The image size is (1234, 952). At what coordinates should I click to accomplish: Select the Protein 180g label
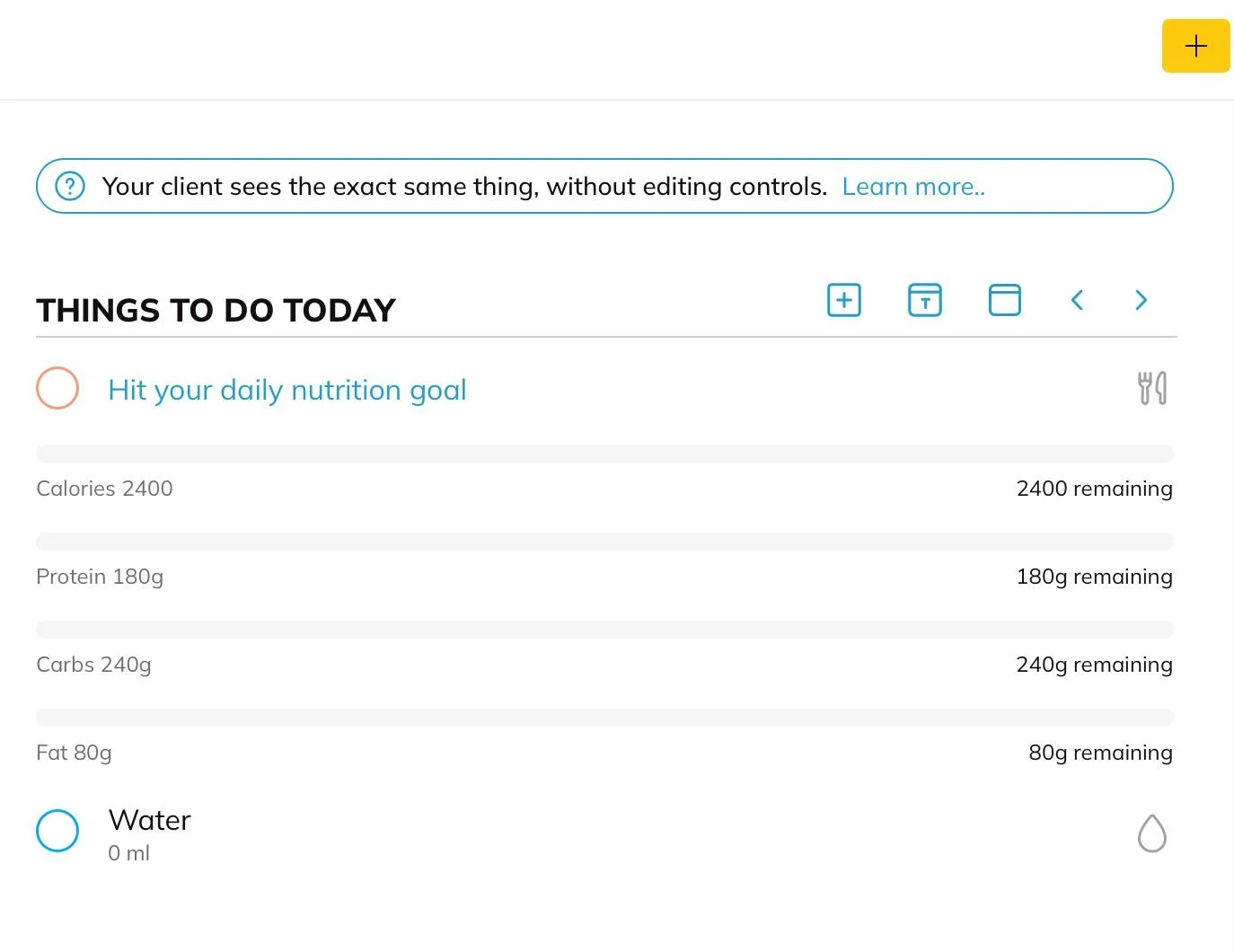(100, 577)
